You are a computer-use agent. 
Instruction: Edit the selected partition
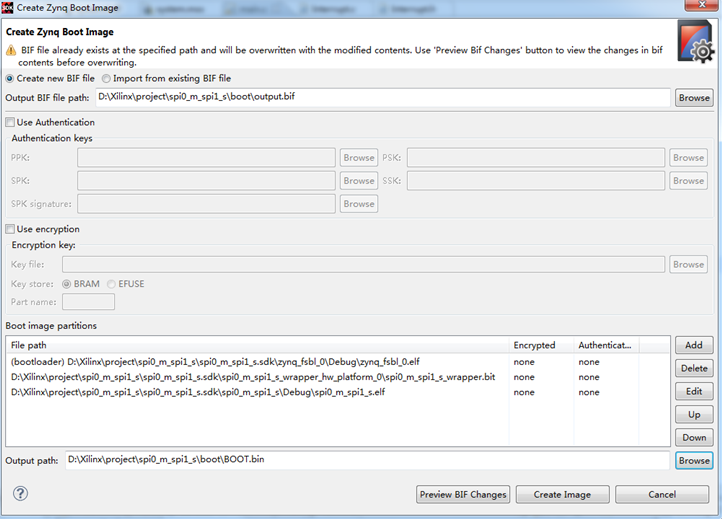click(694, 391)
